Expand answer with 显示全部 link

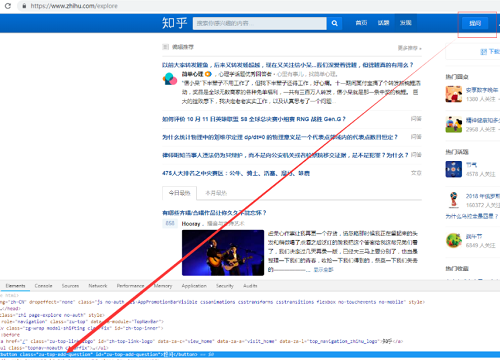[323, 269]
